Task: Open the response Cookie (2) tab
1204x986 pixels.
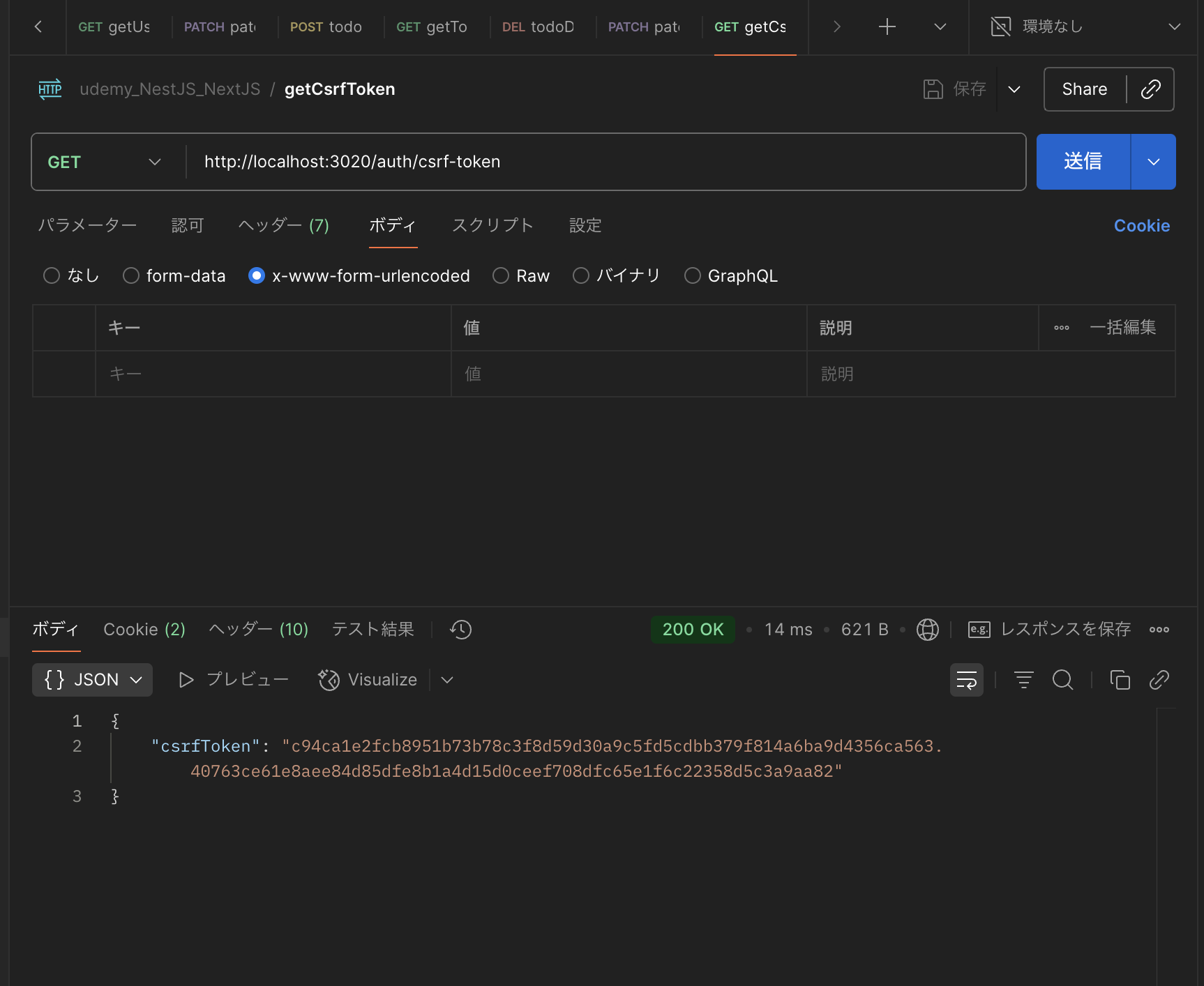Action: click(x=144, y=630)
